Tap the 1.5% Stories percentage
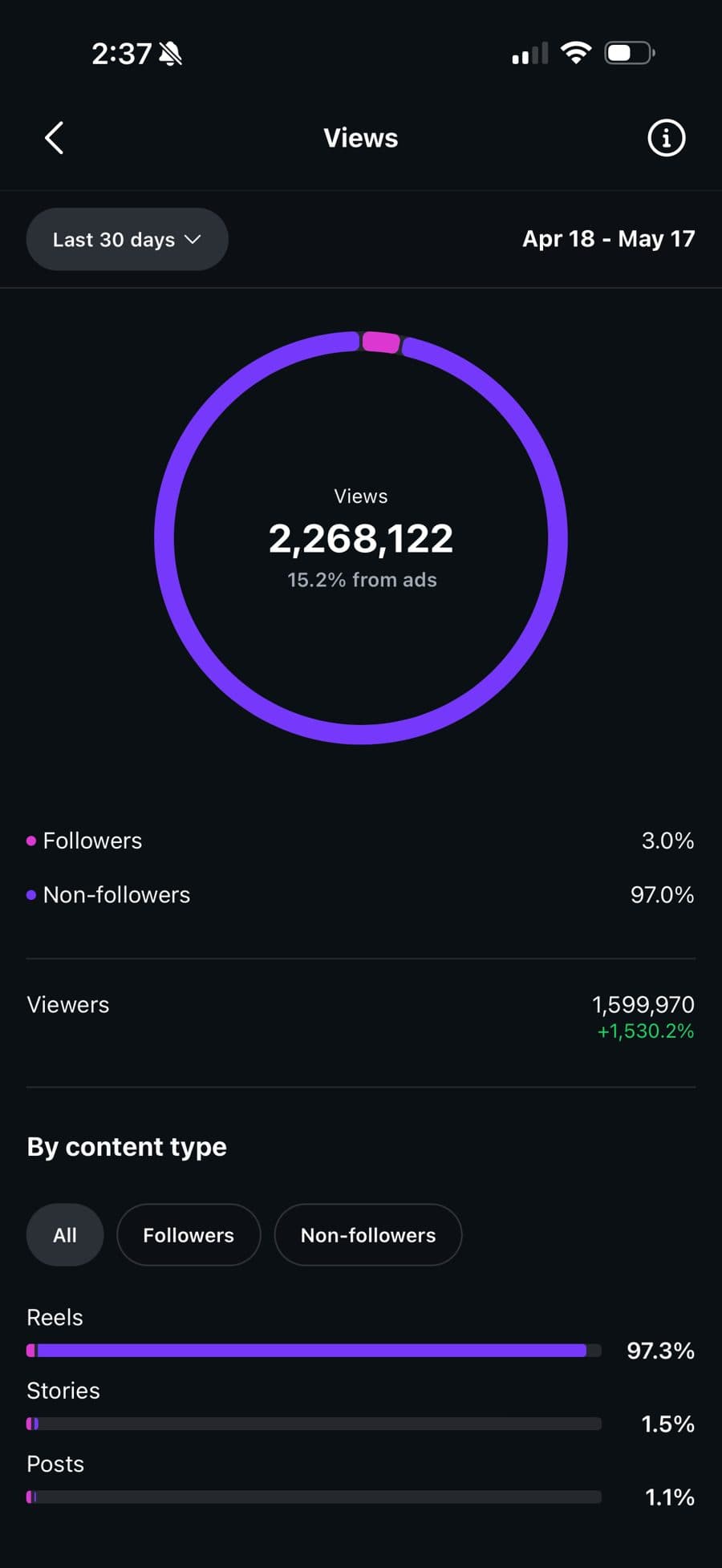 pyautogui.click(x=667, y=1424)
